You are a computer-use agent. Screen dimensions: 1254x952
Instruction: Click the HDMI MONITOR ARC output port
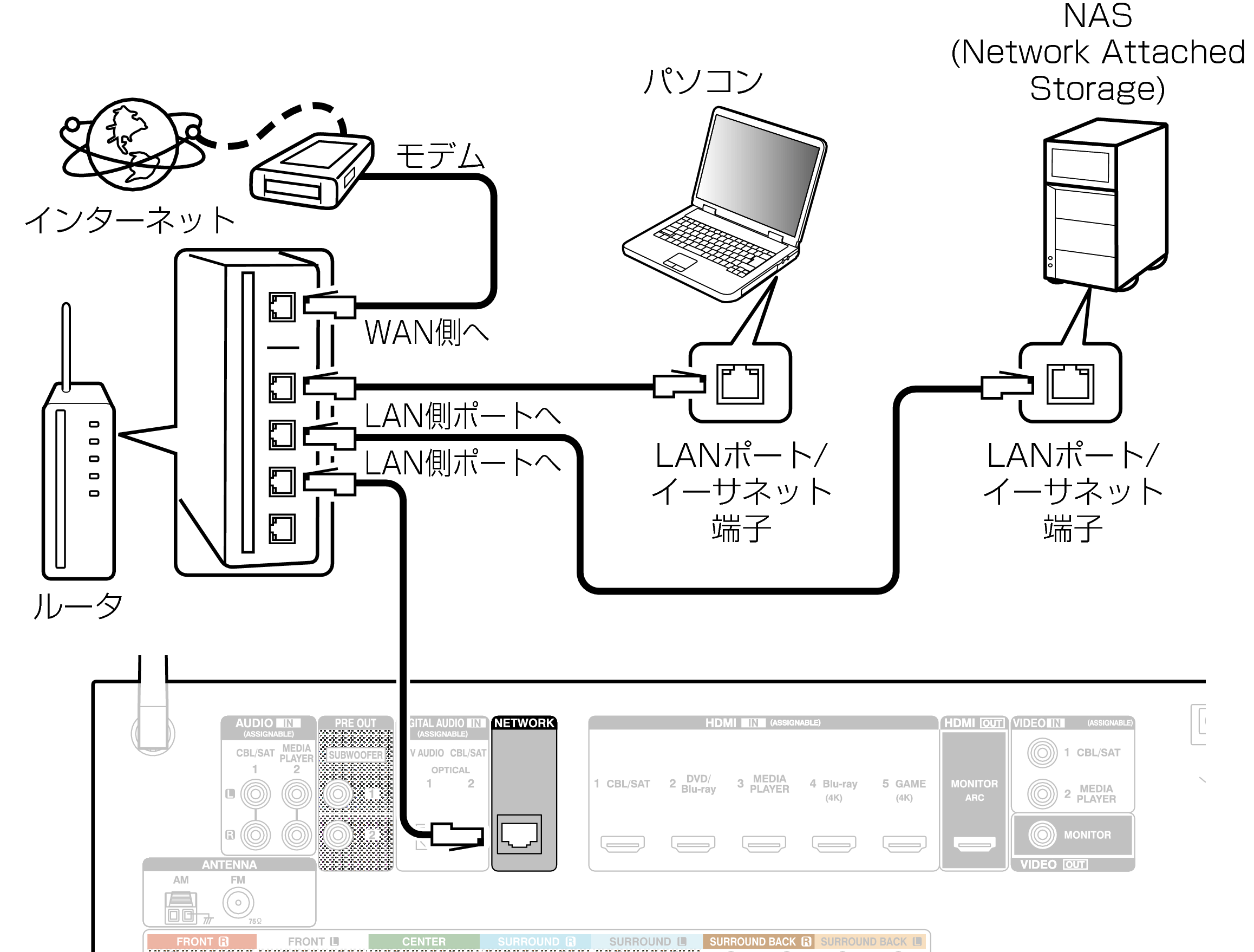(x=974, y=844)
